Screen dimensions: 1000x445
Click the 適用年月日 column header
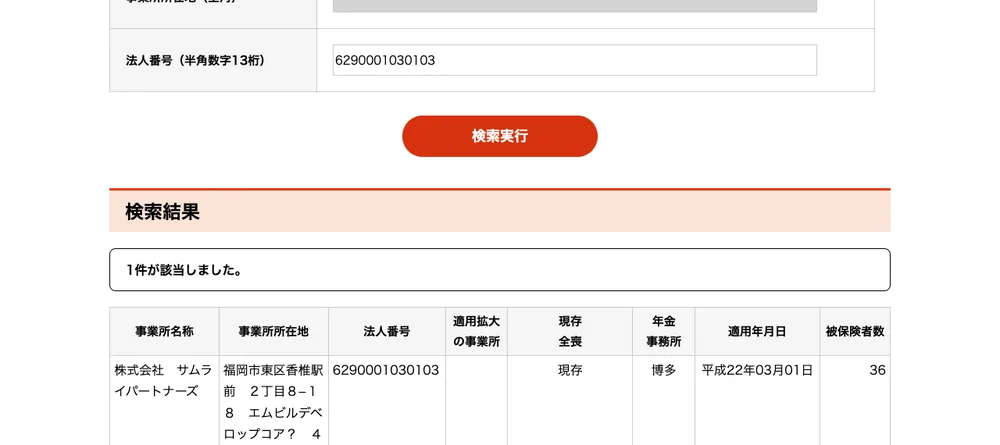(x=758, y=332)
